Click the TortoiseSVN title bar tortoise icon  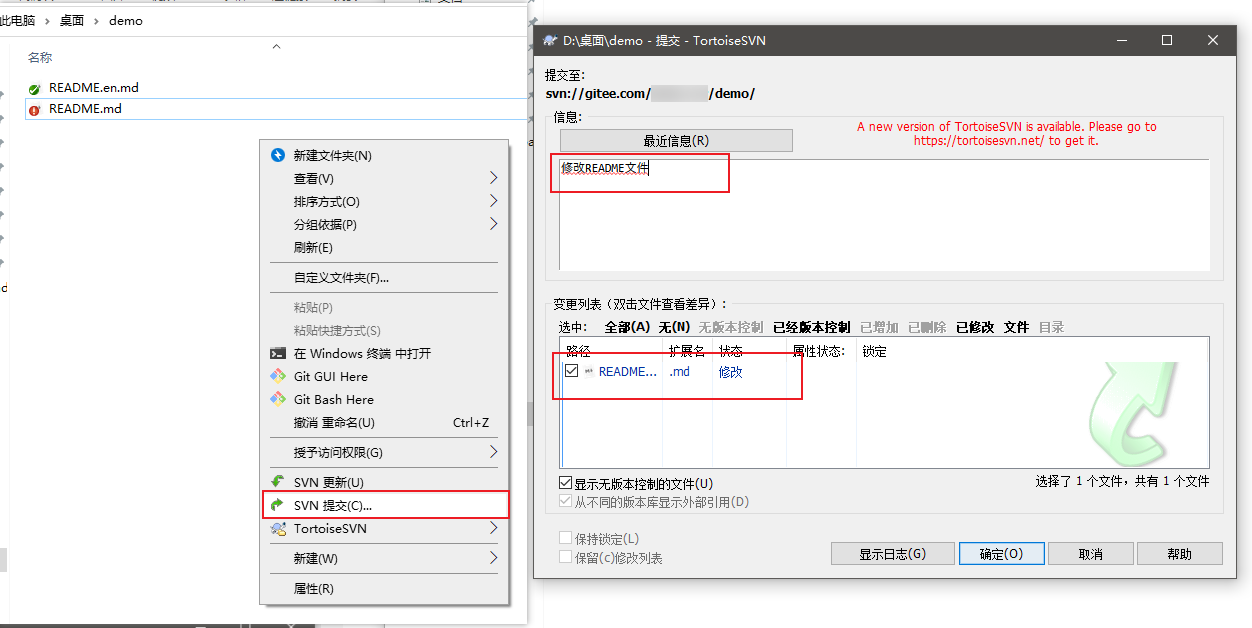coord(549,41)
